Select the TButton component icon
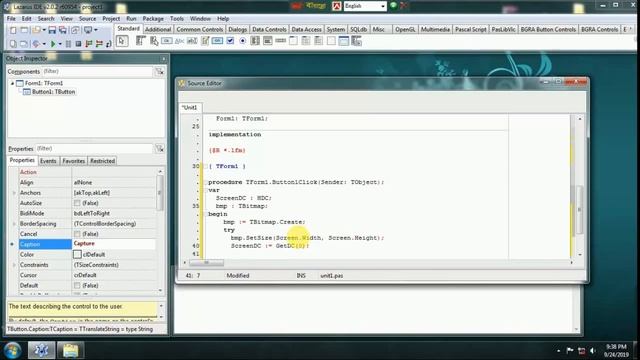 tap(167, 41)
